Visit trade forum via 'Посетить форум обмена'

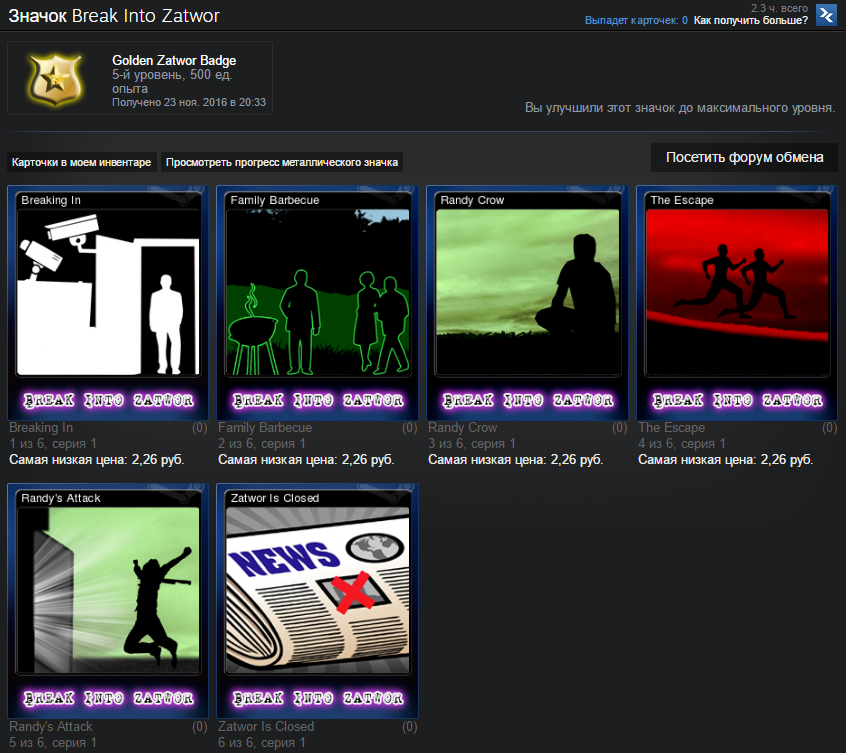744,158
